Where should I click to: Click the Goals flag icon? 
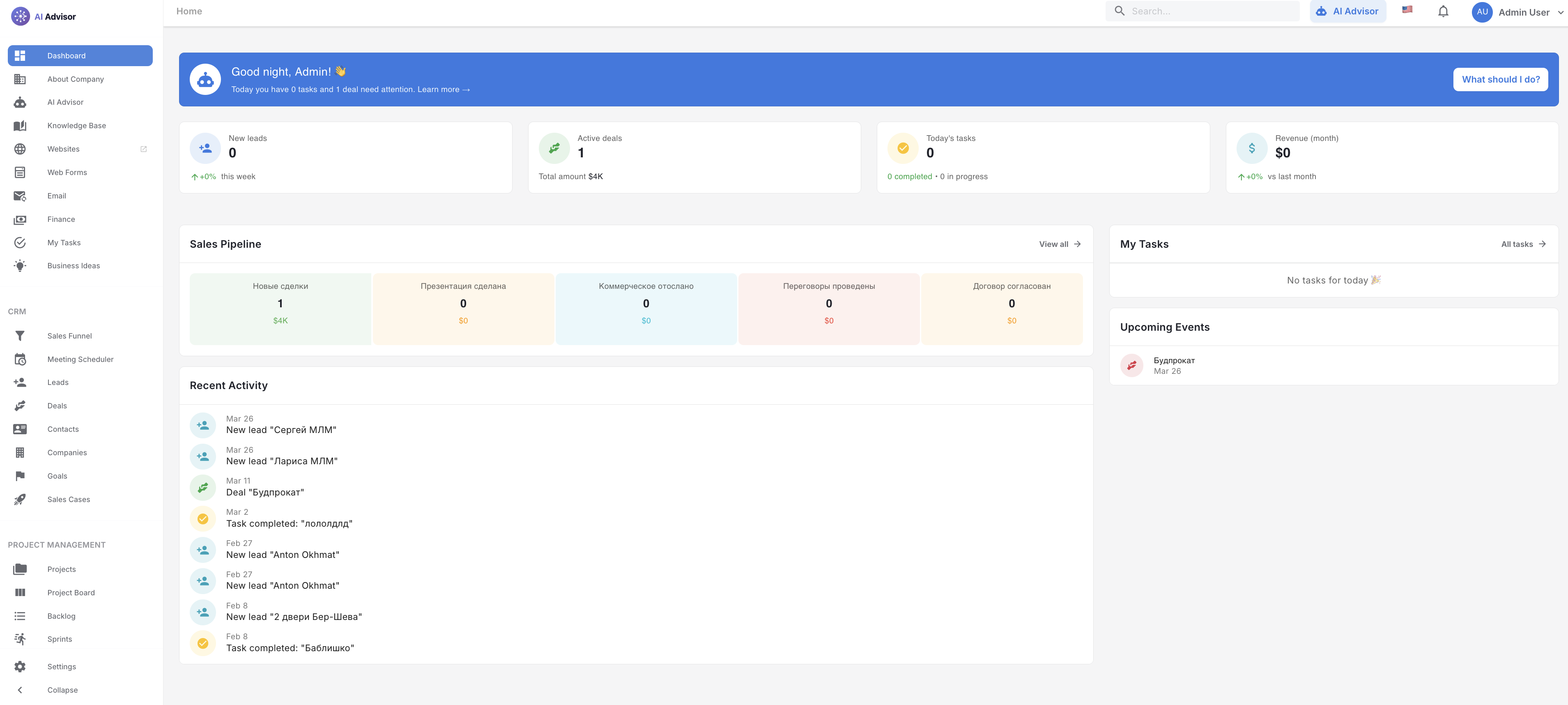coord(20,476)
